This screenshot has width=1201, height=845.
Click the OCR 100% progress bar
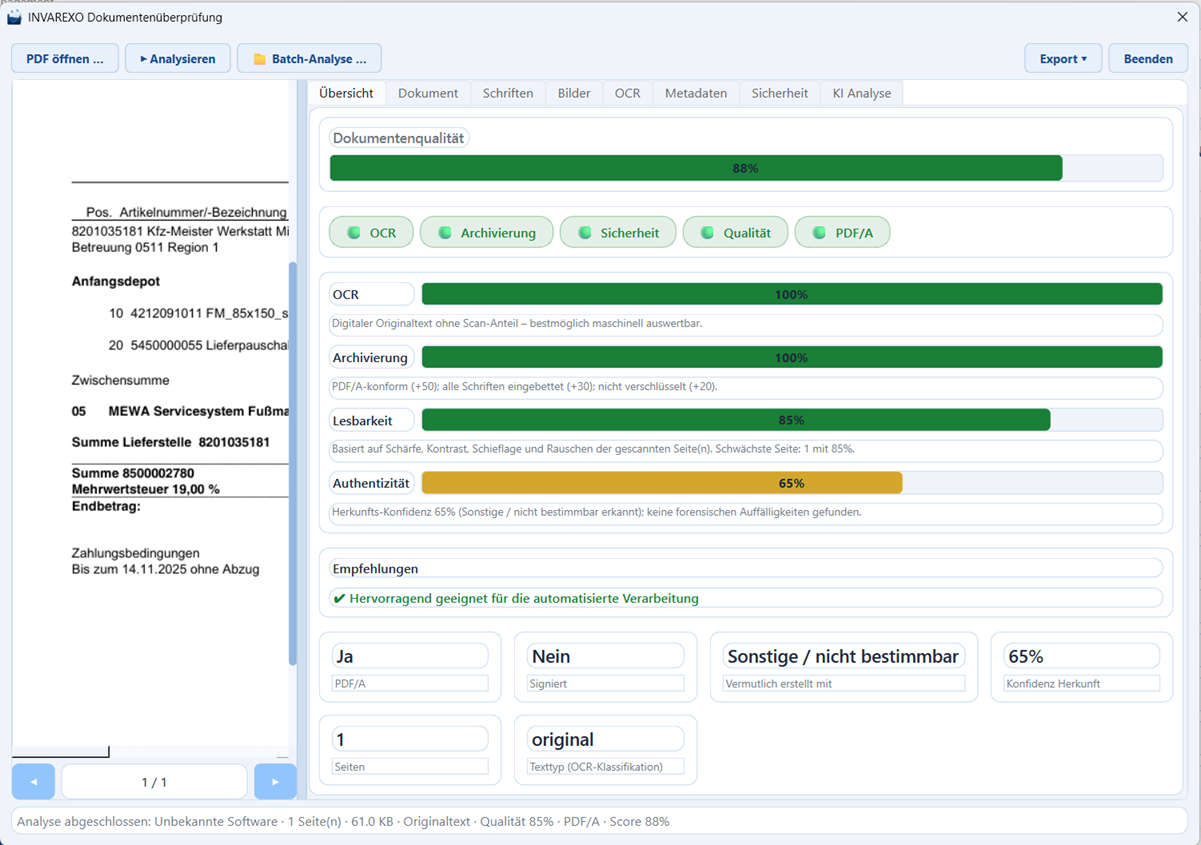pos(792,294)
